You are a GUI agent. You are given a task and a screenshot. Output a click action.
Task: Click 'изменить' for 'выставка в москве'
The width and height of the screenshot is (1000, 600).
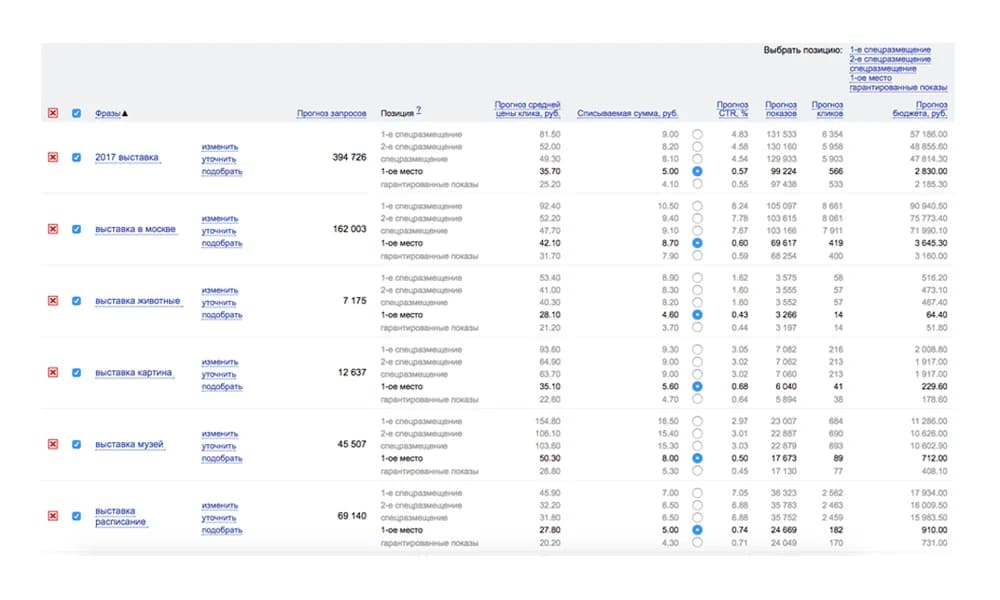(220, 219)
